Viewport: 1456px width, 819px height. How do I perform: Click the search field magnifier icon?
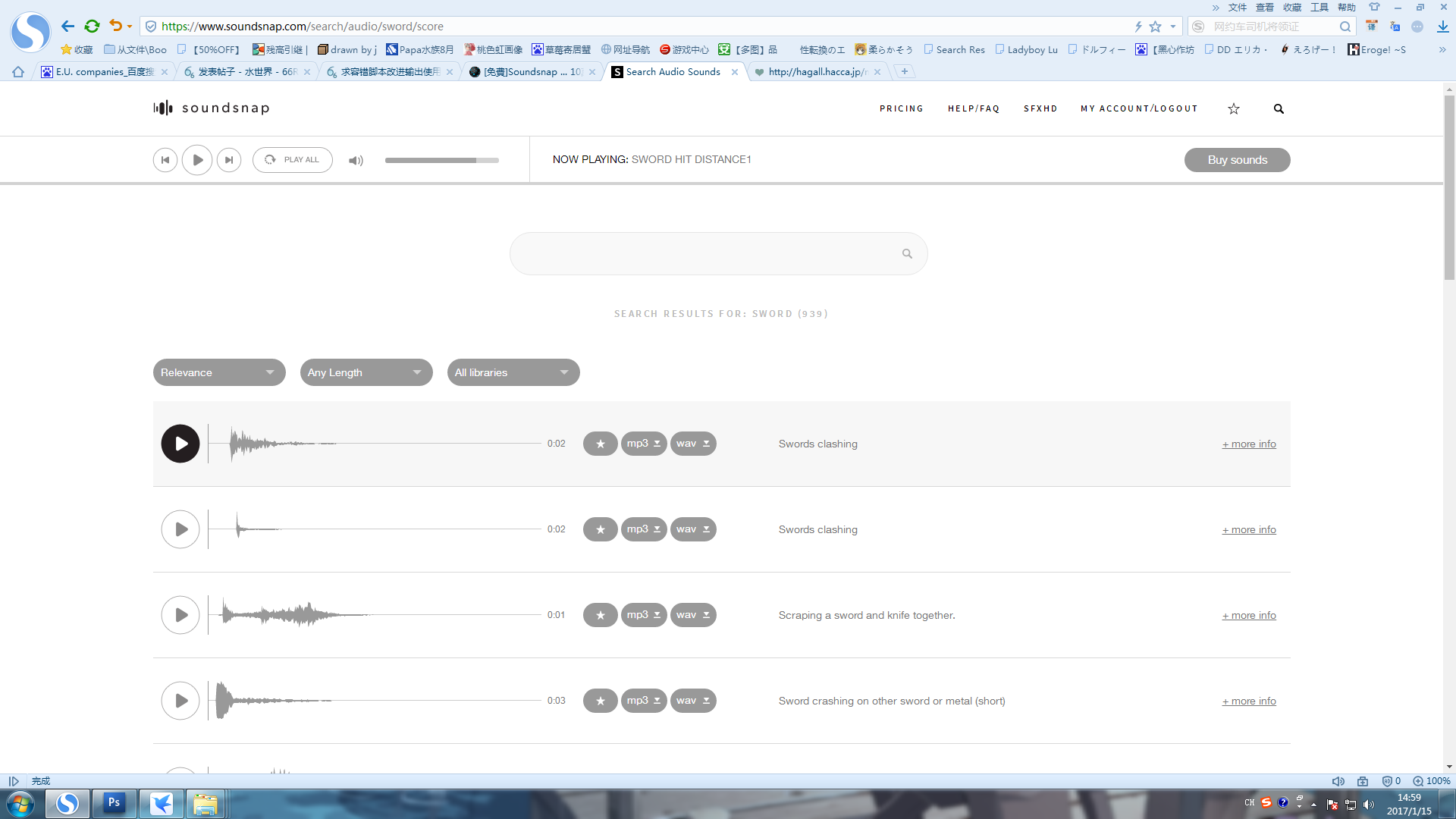coord(907,253)
